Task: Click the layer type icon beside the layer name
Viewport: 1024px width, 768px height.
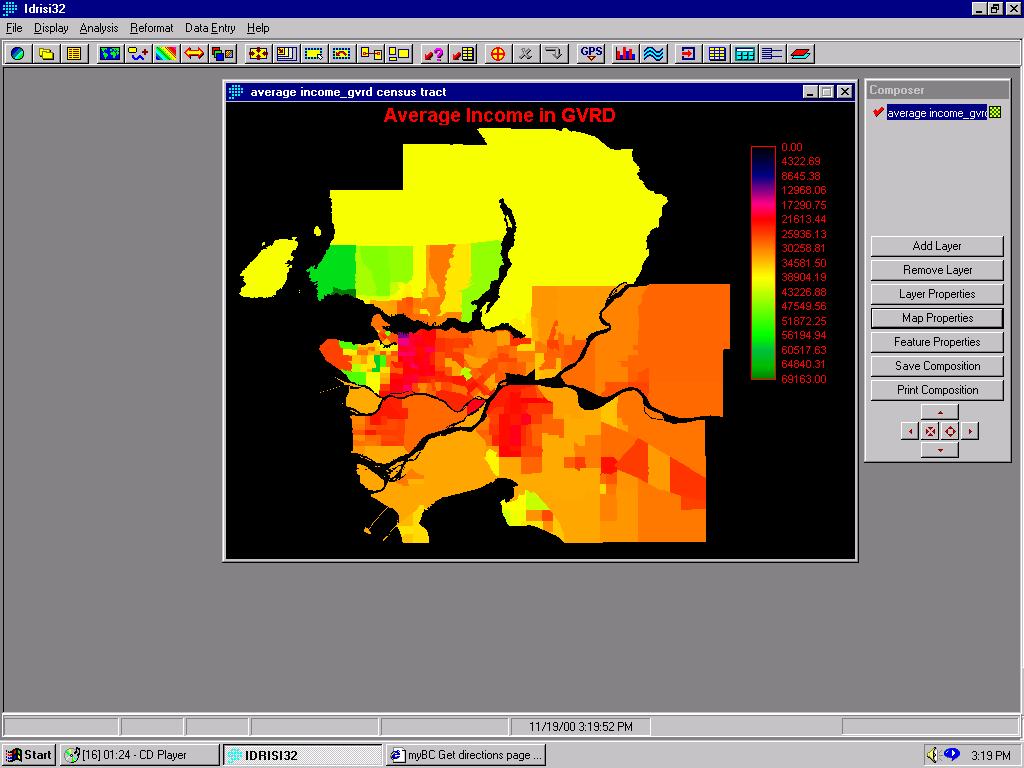Action: click(994, 113)
